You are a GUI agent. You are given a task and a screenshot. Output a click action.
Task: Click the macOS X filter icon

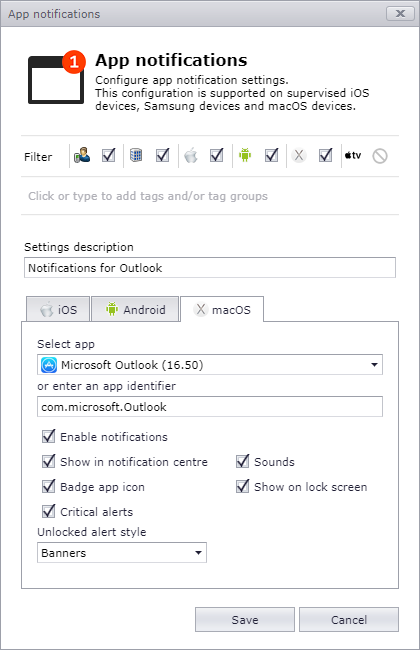[299, 155]
